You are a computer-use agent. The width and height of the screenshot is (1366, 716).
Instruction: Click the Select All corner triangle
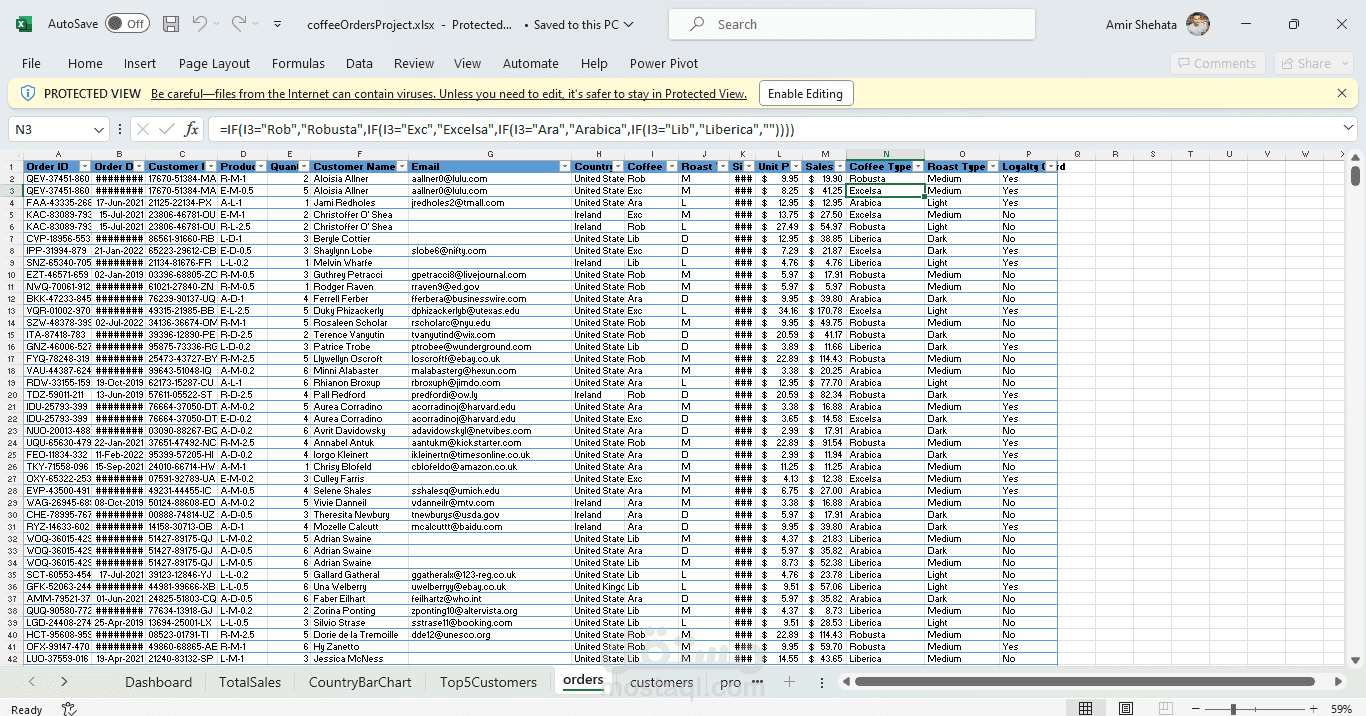(12, 154)
